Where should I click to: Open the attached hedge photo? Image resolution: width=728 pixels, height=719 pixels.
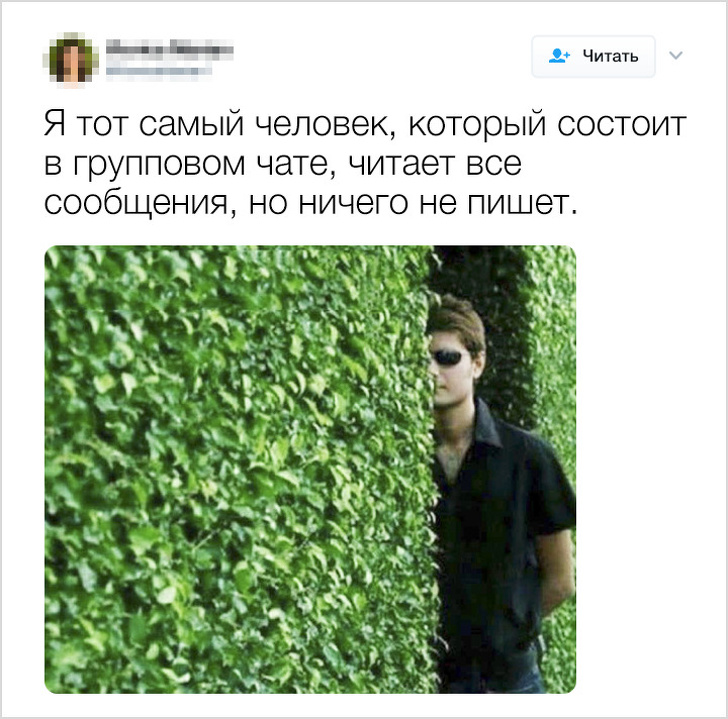[310, 469]
